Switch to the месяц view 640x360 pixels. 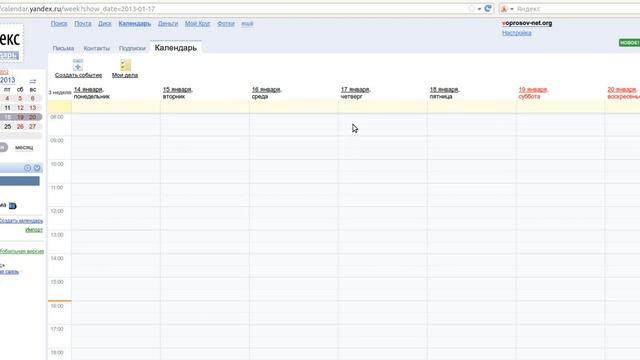tap(24, 147)
